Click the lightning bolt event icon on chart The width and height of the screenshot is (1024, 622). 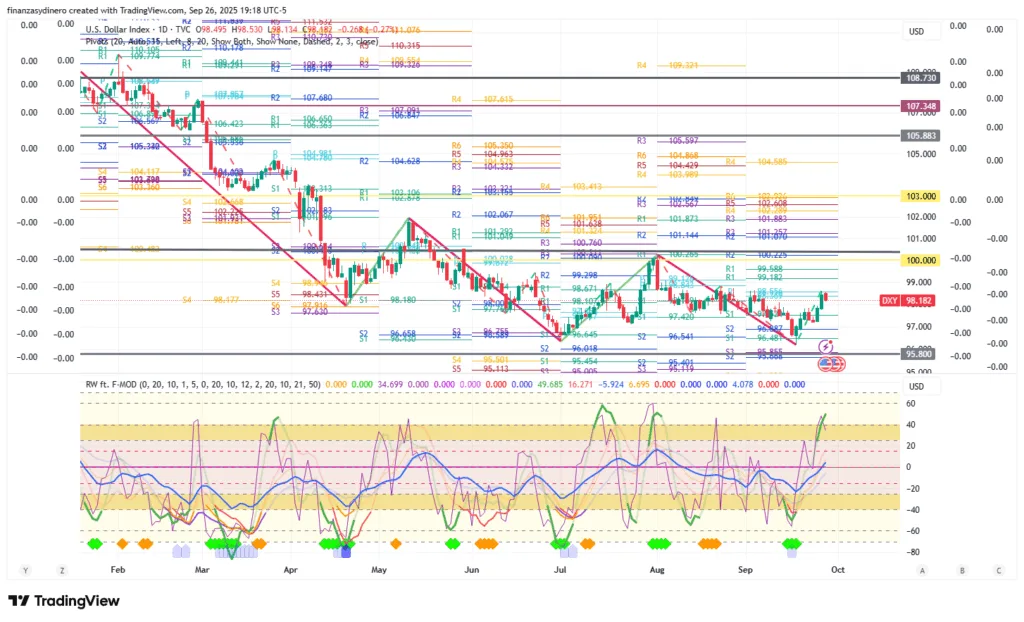tap(825, 346)
